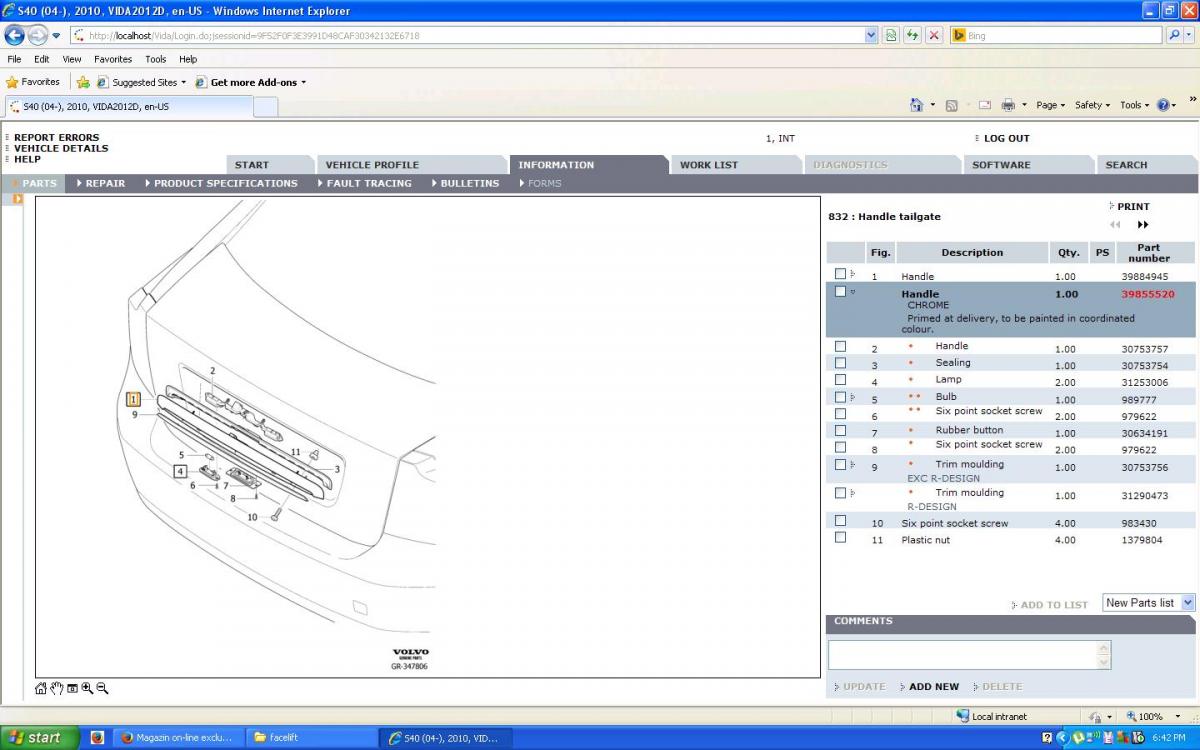Click the HELP link at top left
This screenshot has height=750, width=1200.
coord(27,159)
